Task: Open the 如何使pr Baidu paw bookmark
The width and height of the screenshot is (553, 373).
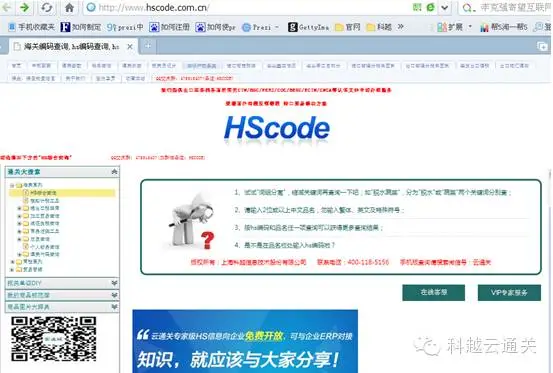Action: click(215, 27)
